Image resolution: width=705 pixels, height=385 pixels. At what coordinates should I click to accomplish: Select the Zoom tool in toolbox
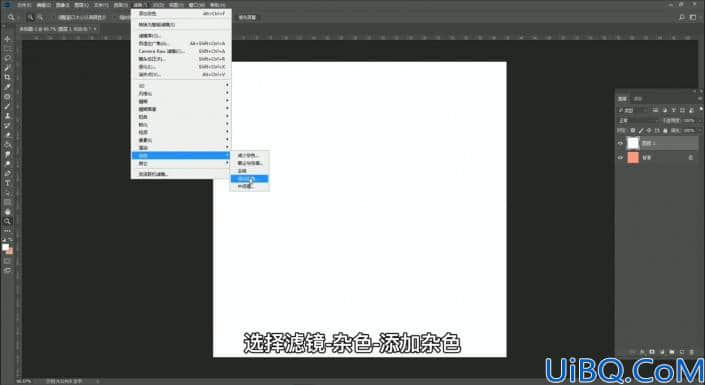[7, 221]
